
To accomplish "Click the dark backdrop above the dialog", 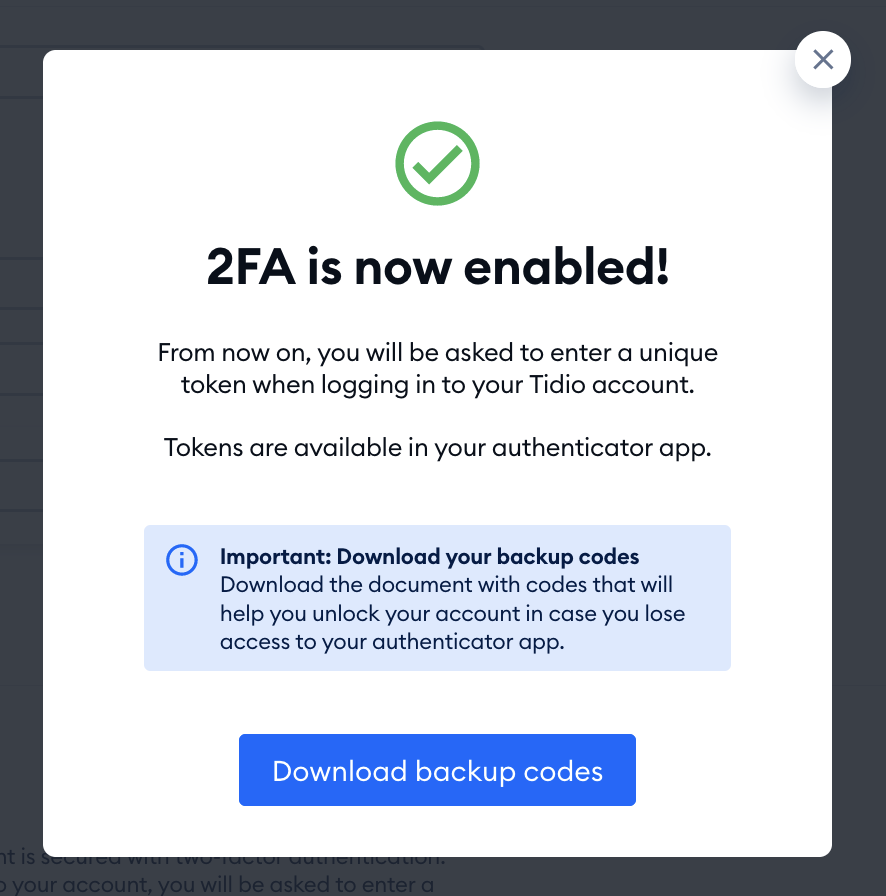I will point(400,23).
